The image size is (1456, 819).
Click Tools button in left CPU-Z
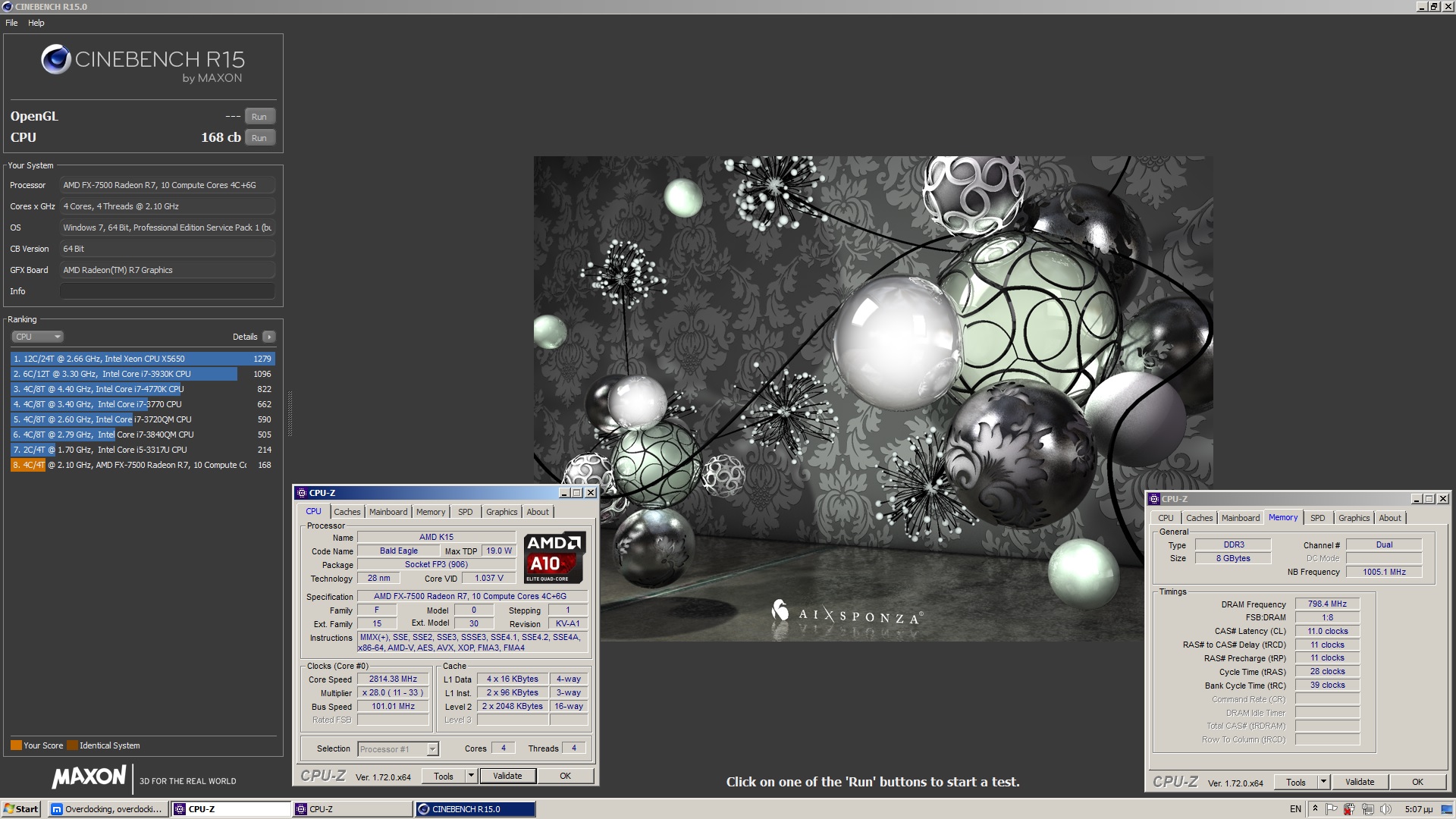click(x=444, y=777)
